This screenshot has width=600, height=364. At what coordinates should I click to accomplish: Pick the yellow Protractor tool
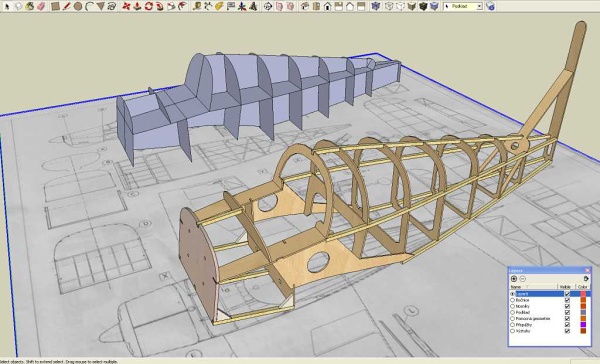pos(219,6)
